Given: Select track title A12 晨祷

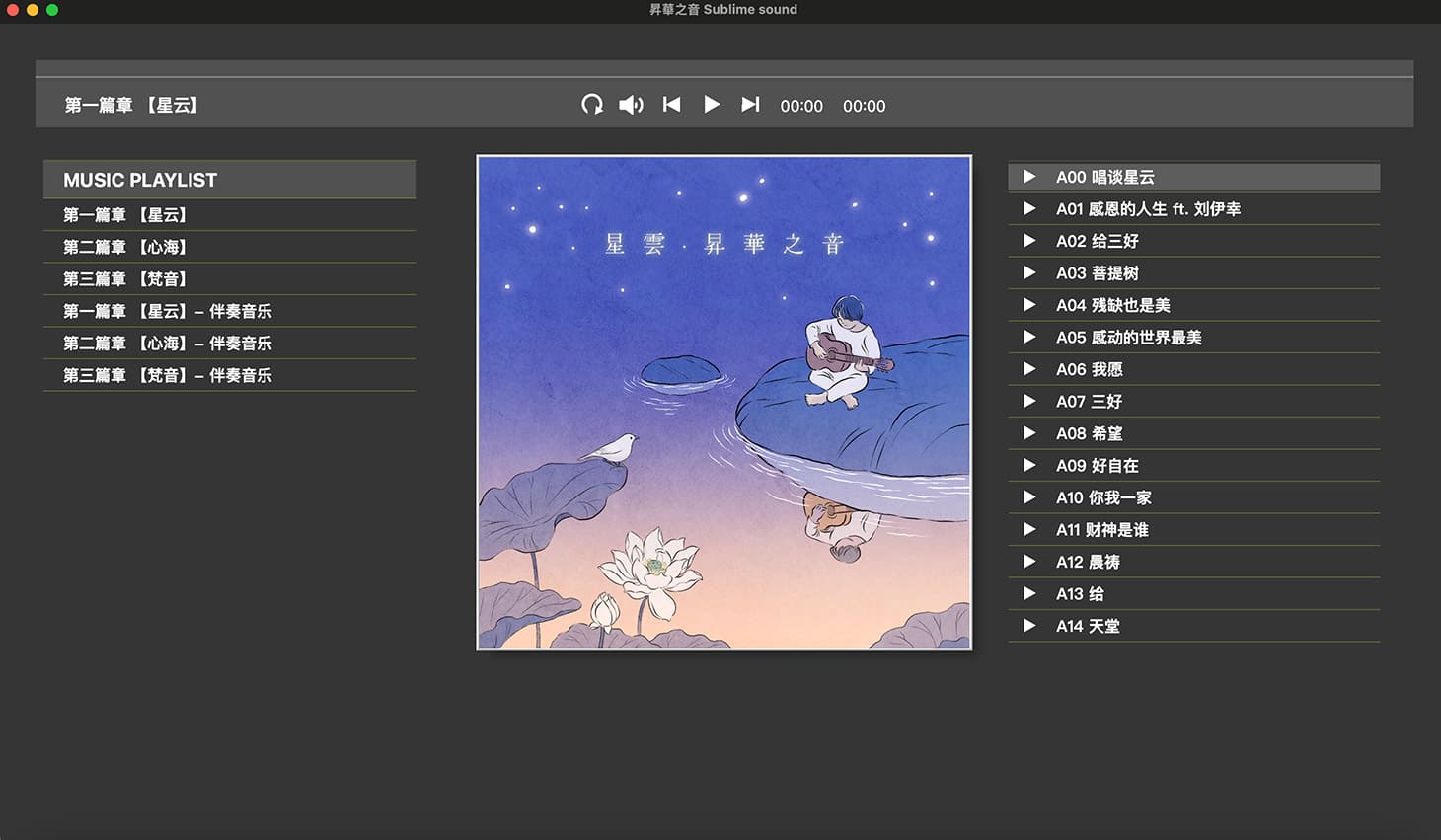Looking at the screenshot, I should pos(1088,562).
